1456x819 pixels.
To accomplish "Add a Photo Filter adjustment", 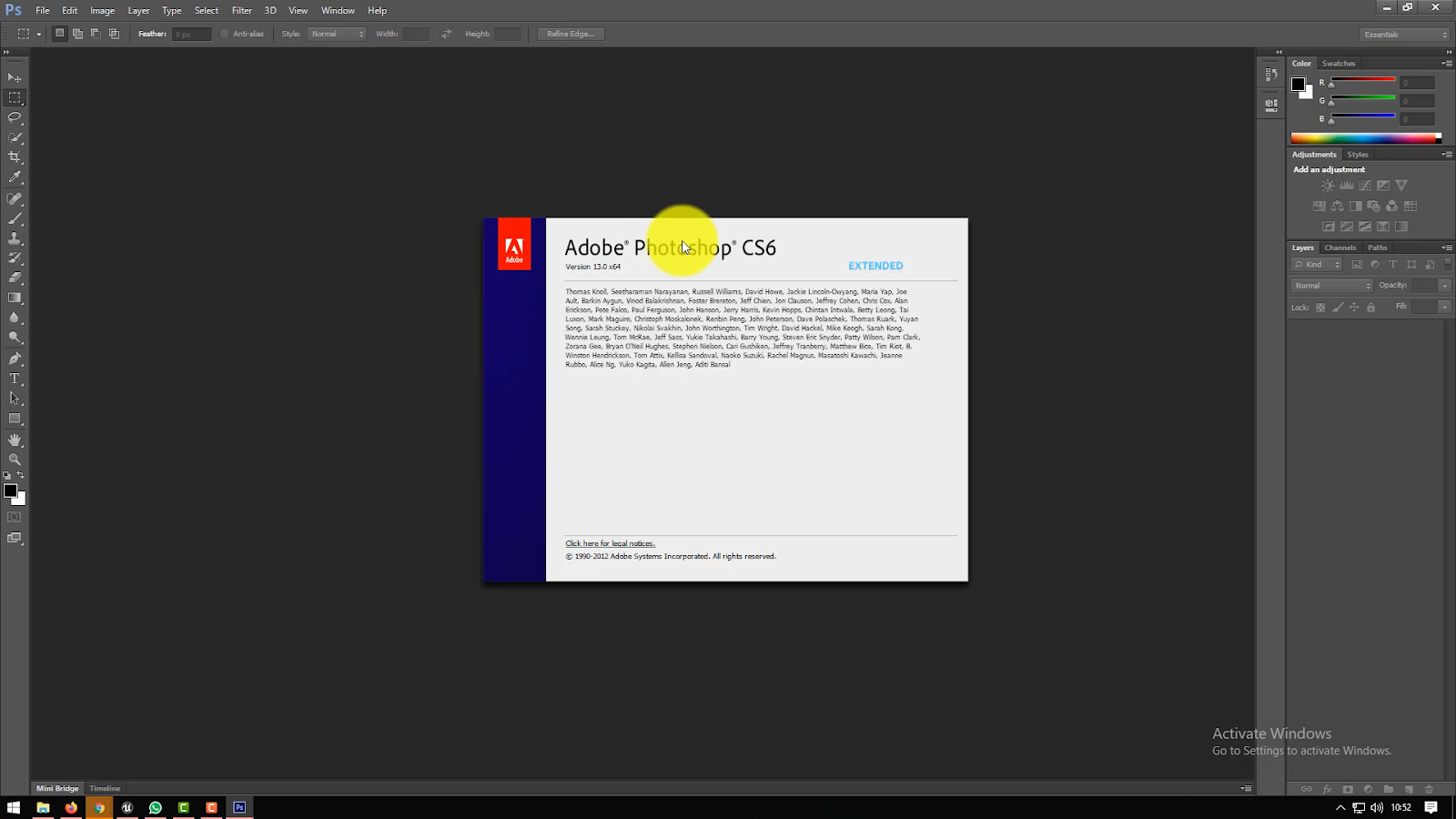I will click(1374, 207).
